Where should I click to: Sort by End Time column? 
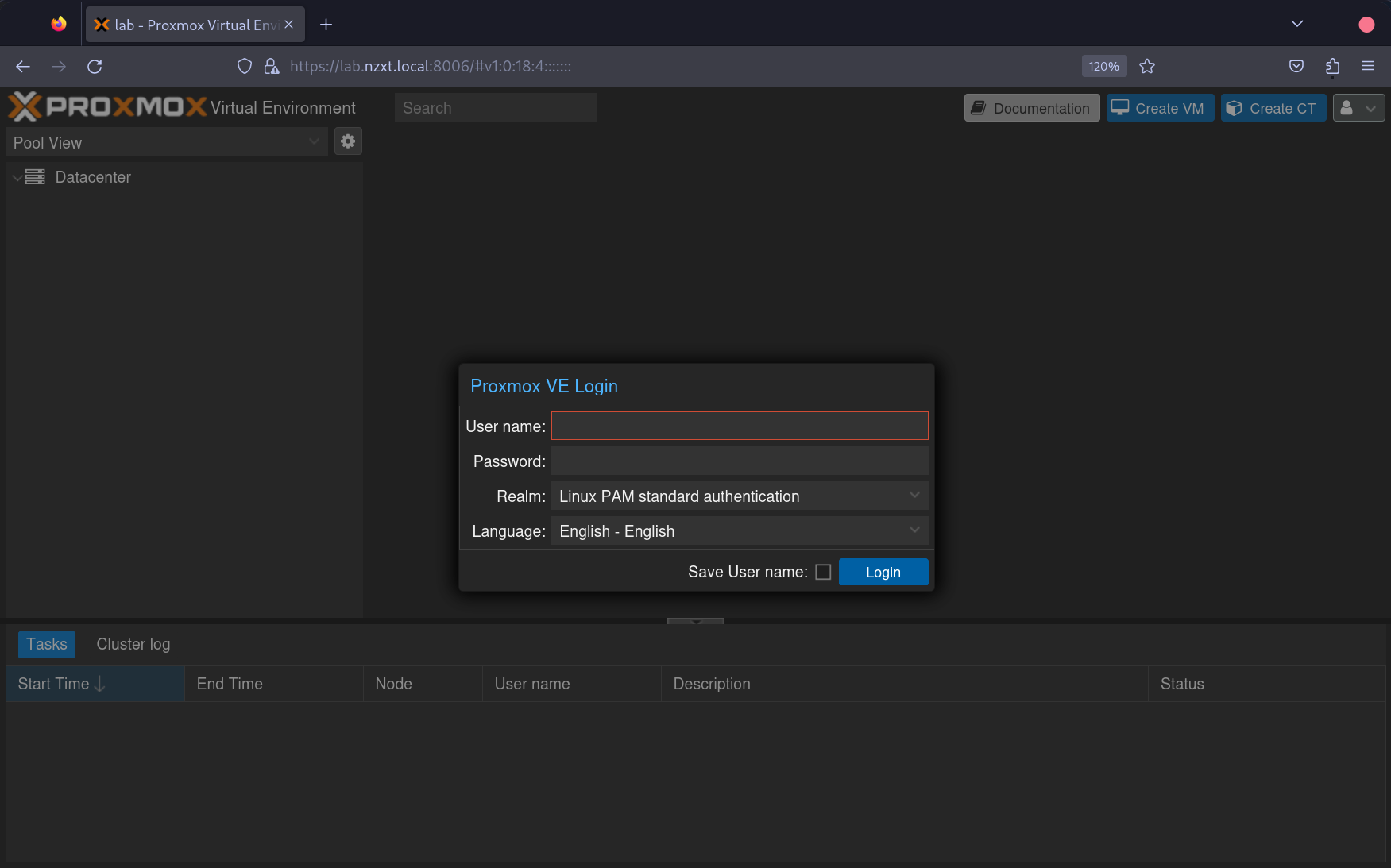click(274, 684)
